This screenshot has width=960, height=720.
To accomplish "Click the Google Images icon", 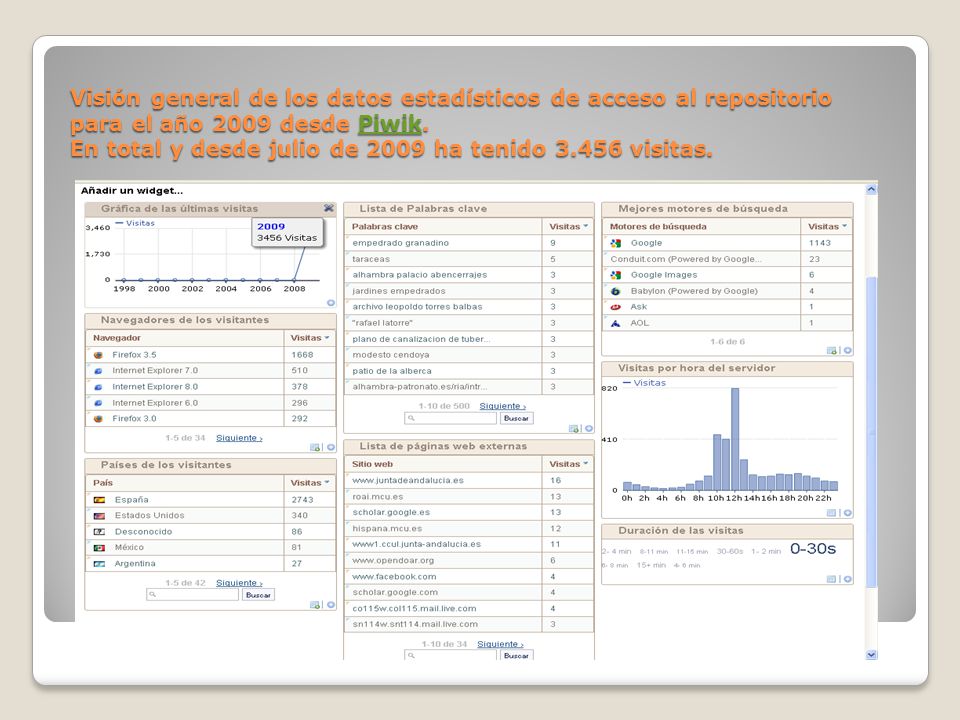I will point(616,275).
